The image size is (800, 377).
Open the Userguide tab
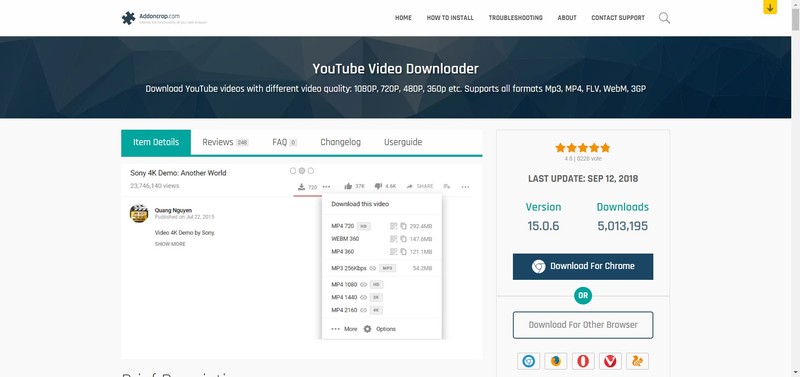pos(403,142)
